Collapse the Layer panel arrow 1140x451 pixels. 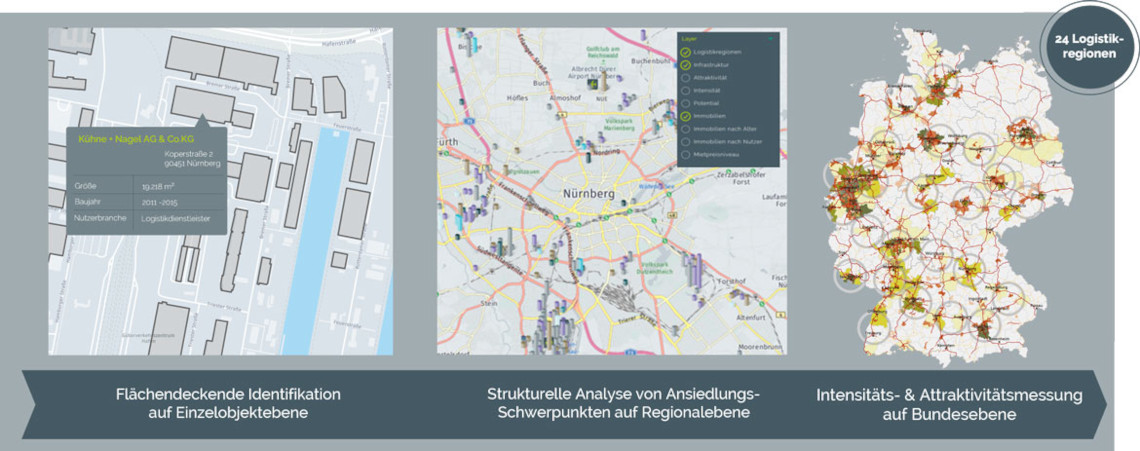769,37
